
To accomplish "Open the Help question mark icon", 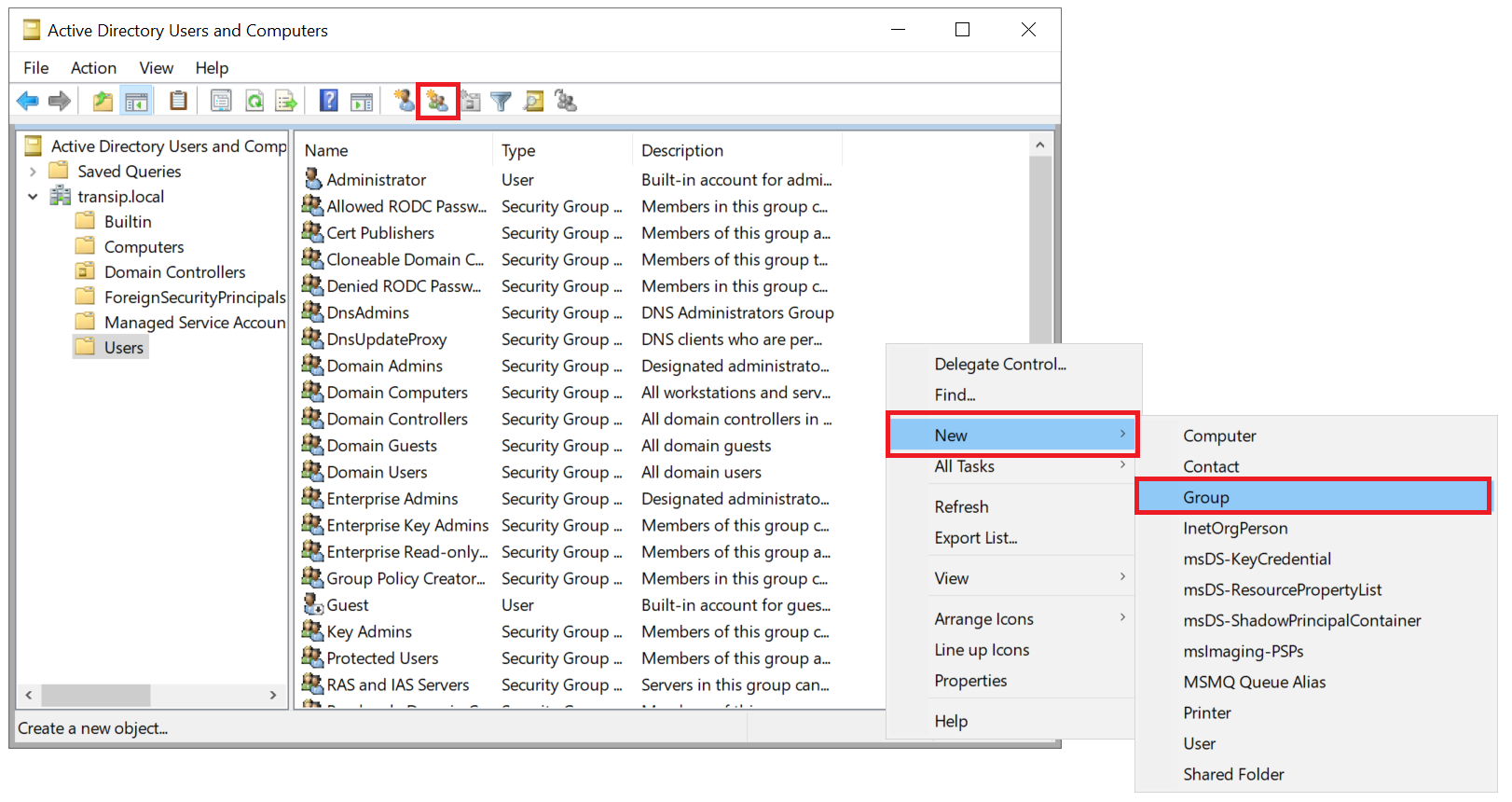I will pos(329,101).
